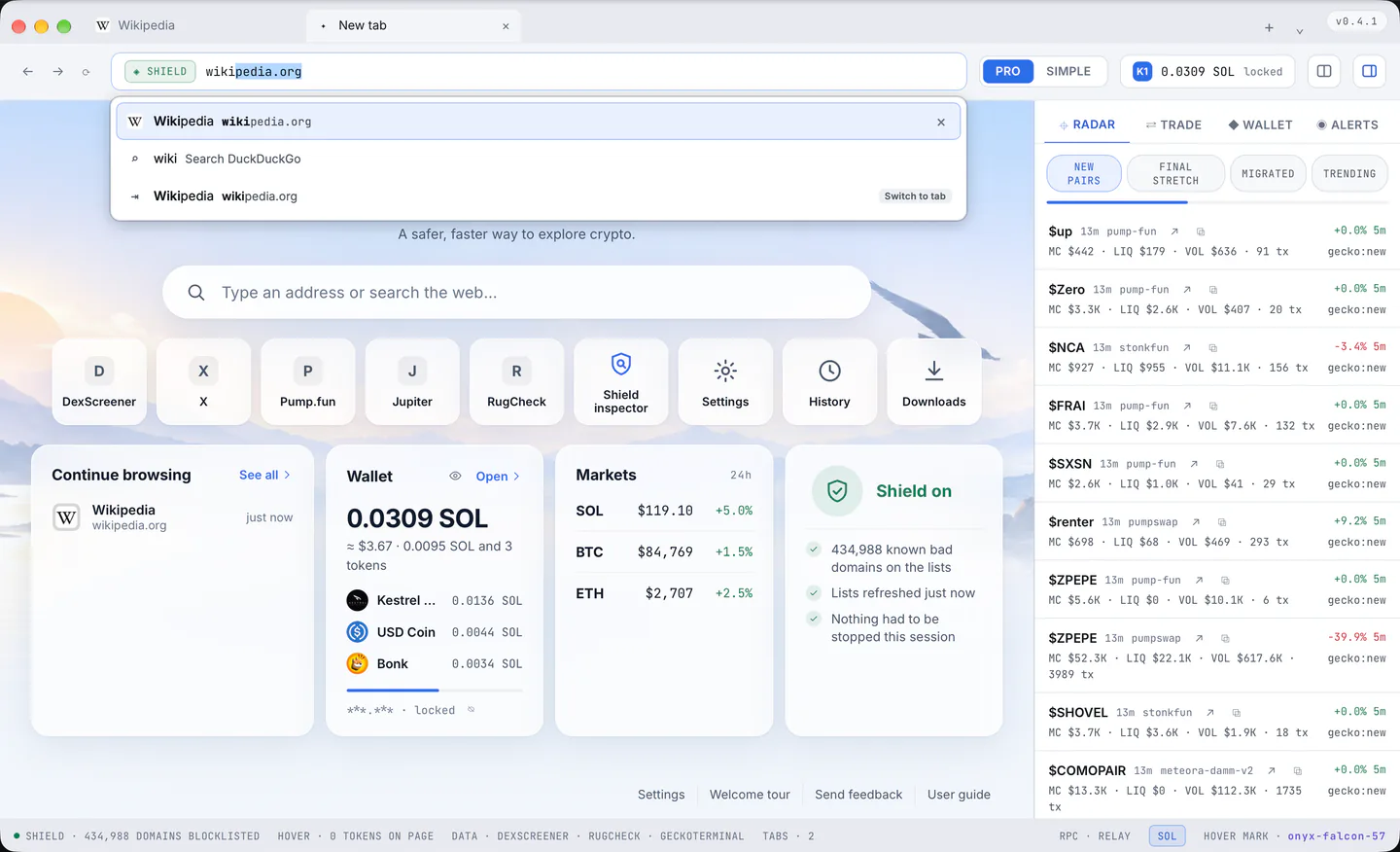The width and height of the screenshot is (1400, 852).
Task: Click the USD Coin logo in Wallet card
Action: (358, 632)
